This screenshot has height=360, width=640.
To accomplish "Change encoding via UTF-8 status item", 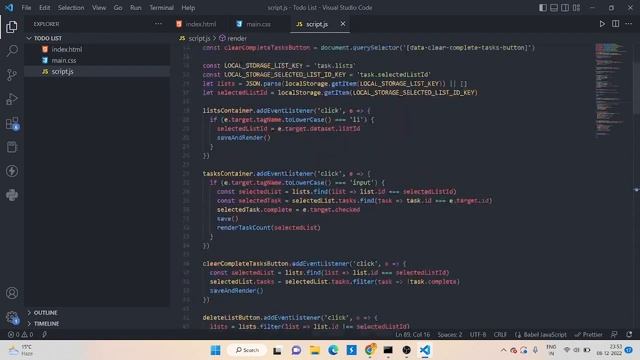I will click(478, 334).
